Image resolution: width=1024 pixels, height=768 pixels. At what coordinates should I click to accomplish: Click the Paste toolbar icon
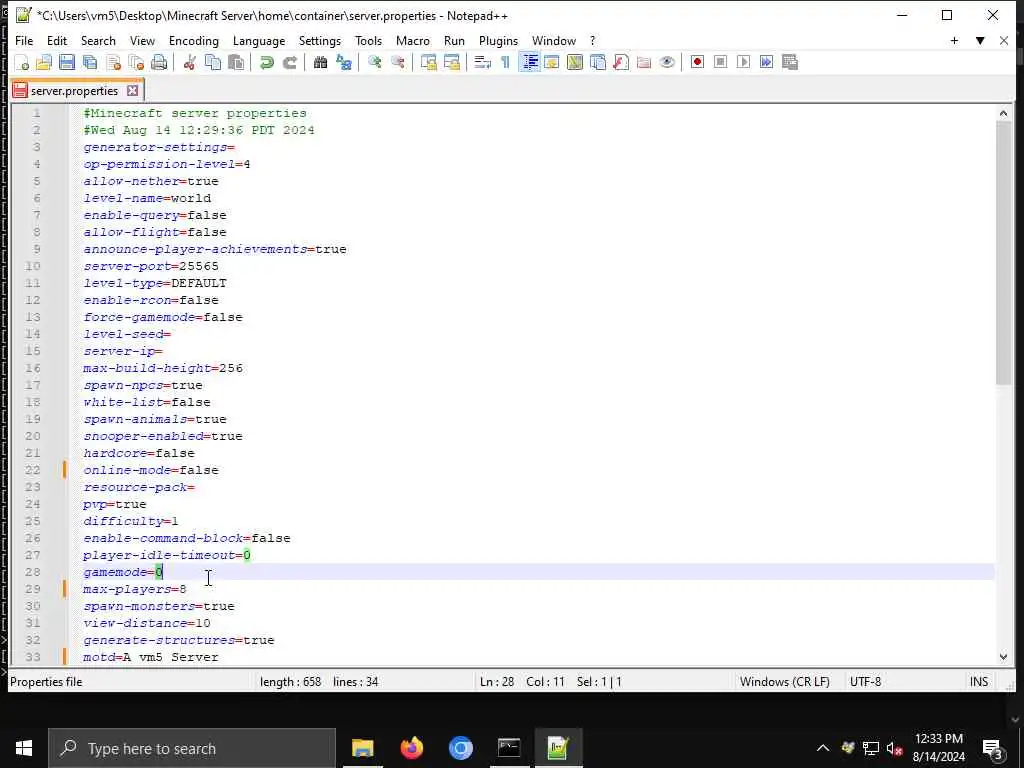point(236,62)
